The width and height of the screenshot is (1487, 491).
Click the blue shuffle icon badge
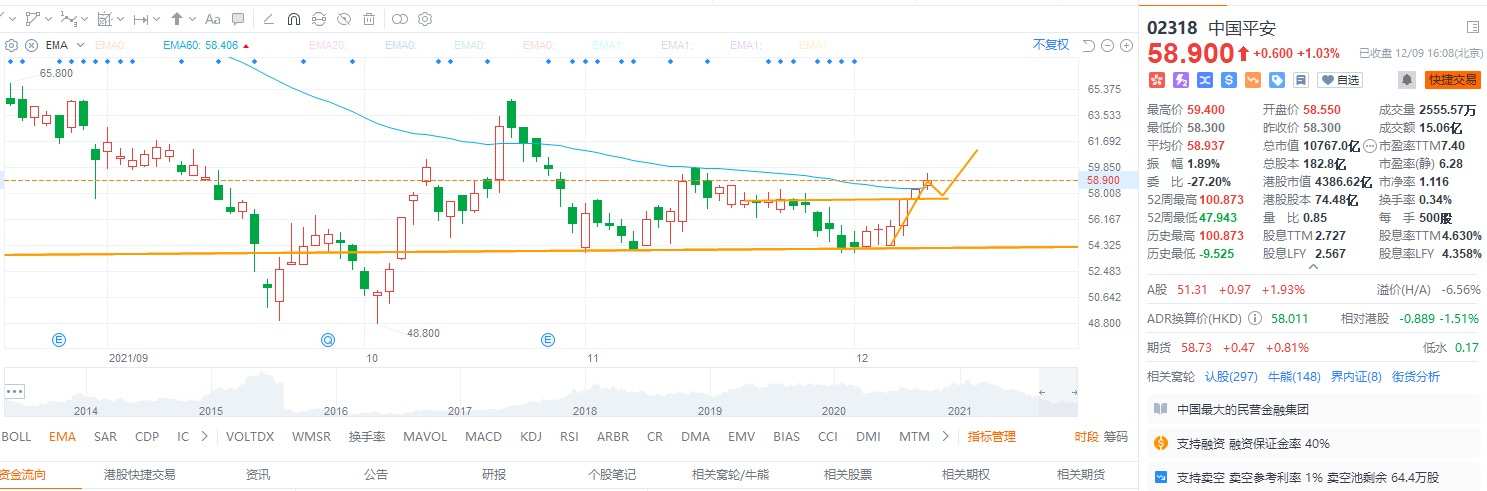click(1205, 79)
